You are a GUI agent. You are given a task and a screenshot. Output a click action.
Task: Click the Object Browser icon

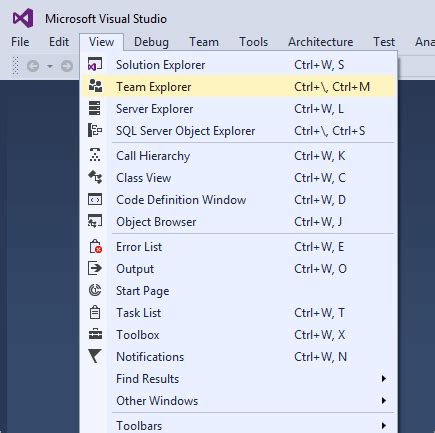point(95,221)
